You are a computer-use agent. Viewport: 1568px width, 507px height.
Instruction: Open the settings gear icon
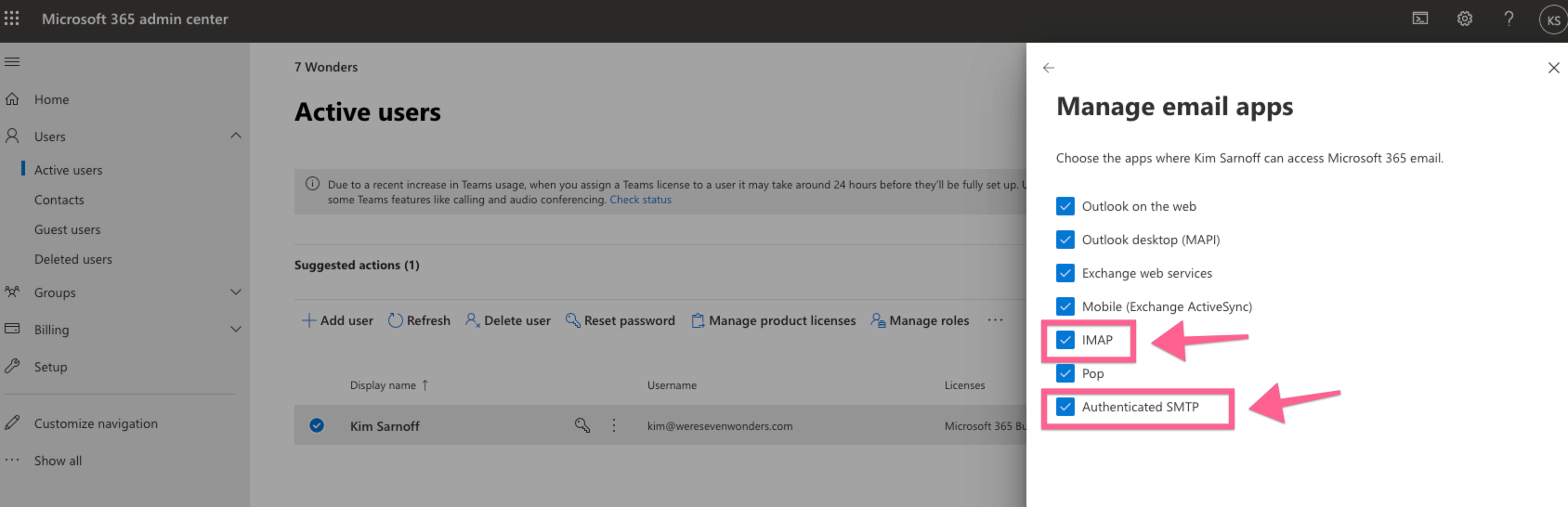[x=1465, y=19]
